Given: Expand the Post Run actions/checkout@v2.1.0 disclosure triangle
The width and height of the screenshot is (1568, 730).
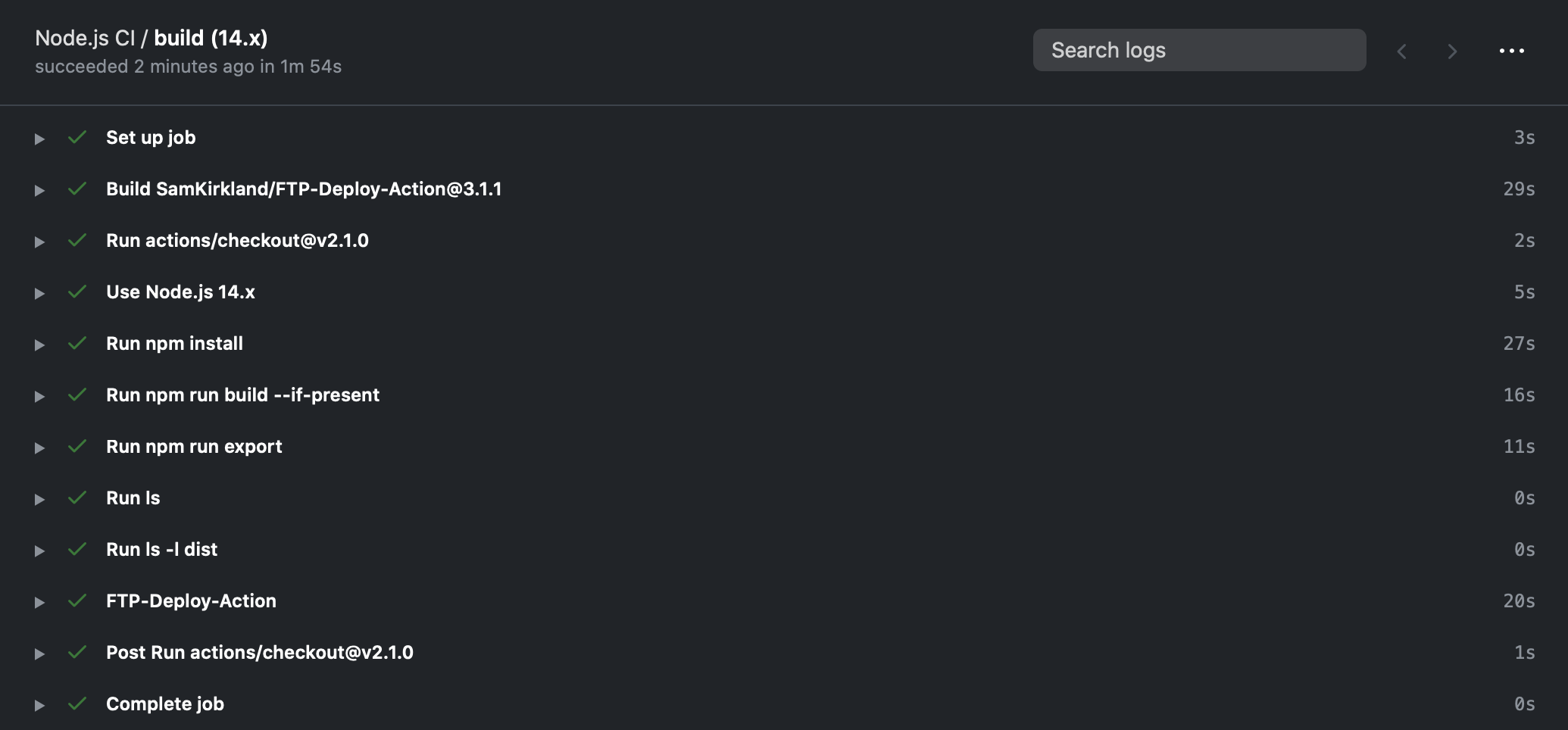Looking at the screenshot, I should pos(39,654).
